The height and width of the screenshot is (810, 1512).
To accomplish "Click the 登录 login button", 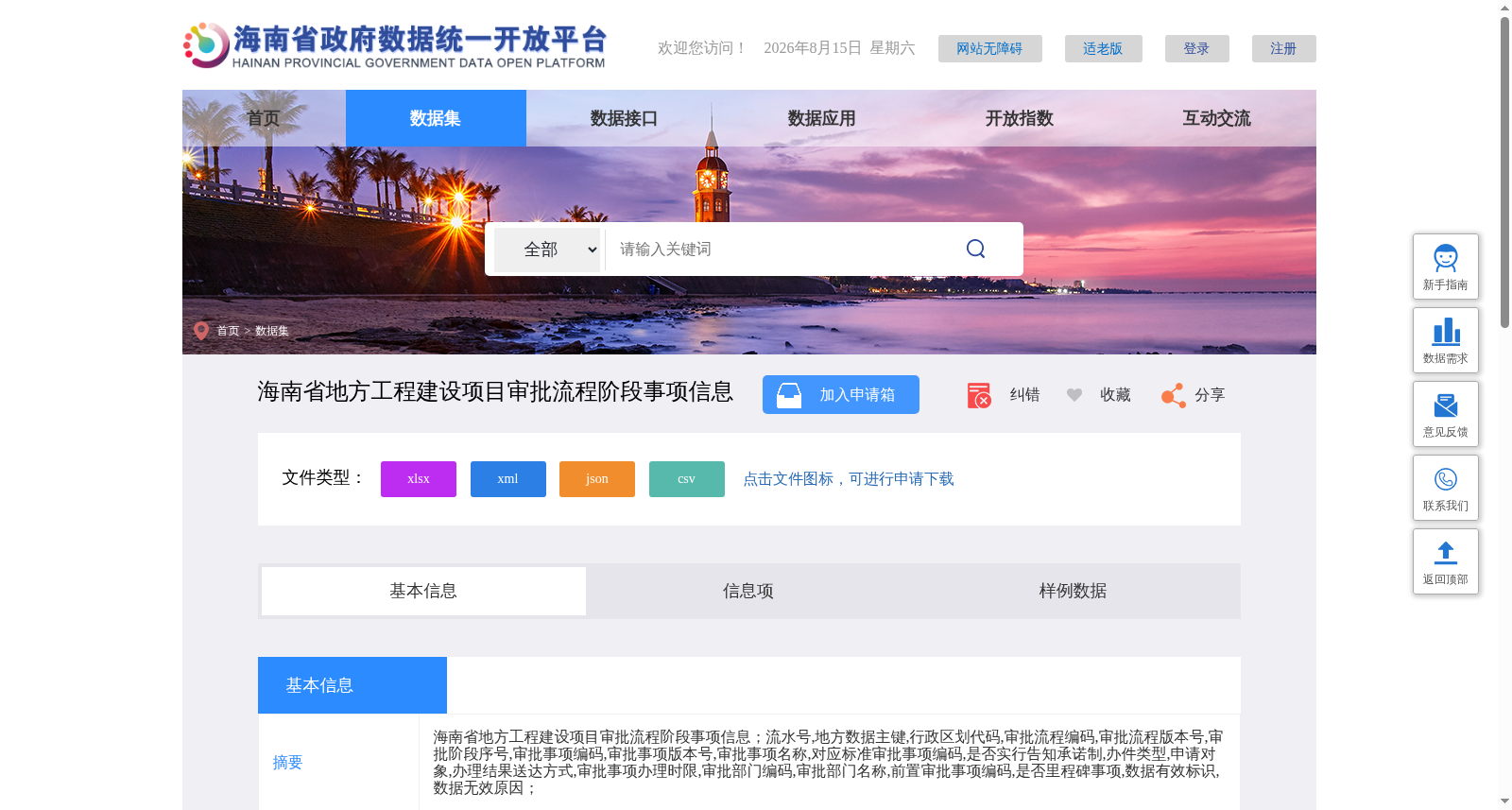I will 1196,48.
